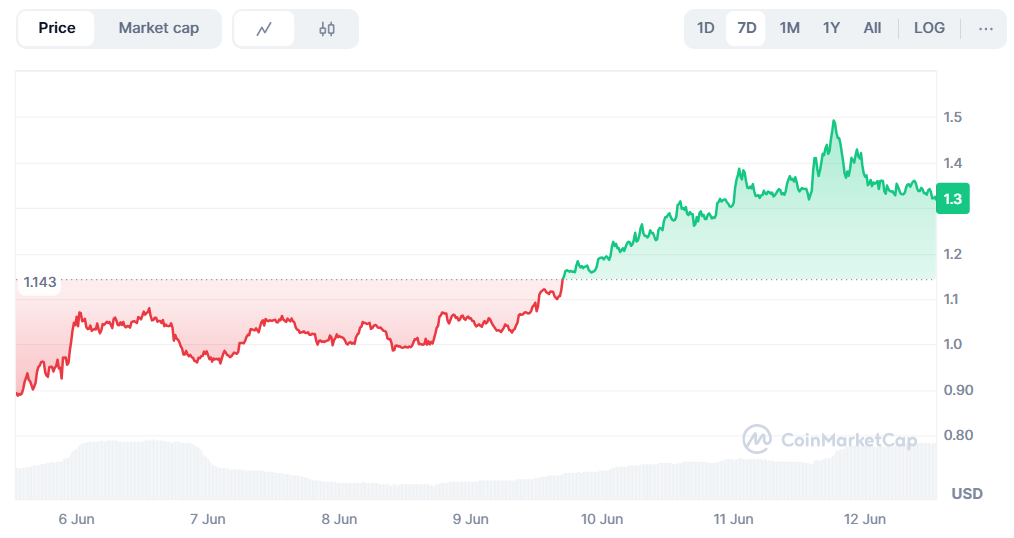
Task: Show All time price history
Action: coord(872,28)
